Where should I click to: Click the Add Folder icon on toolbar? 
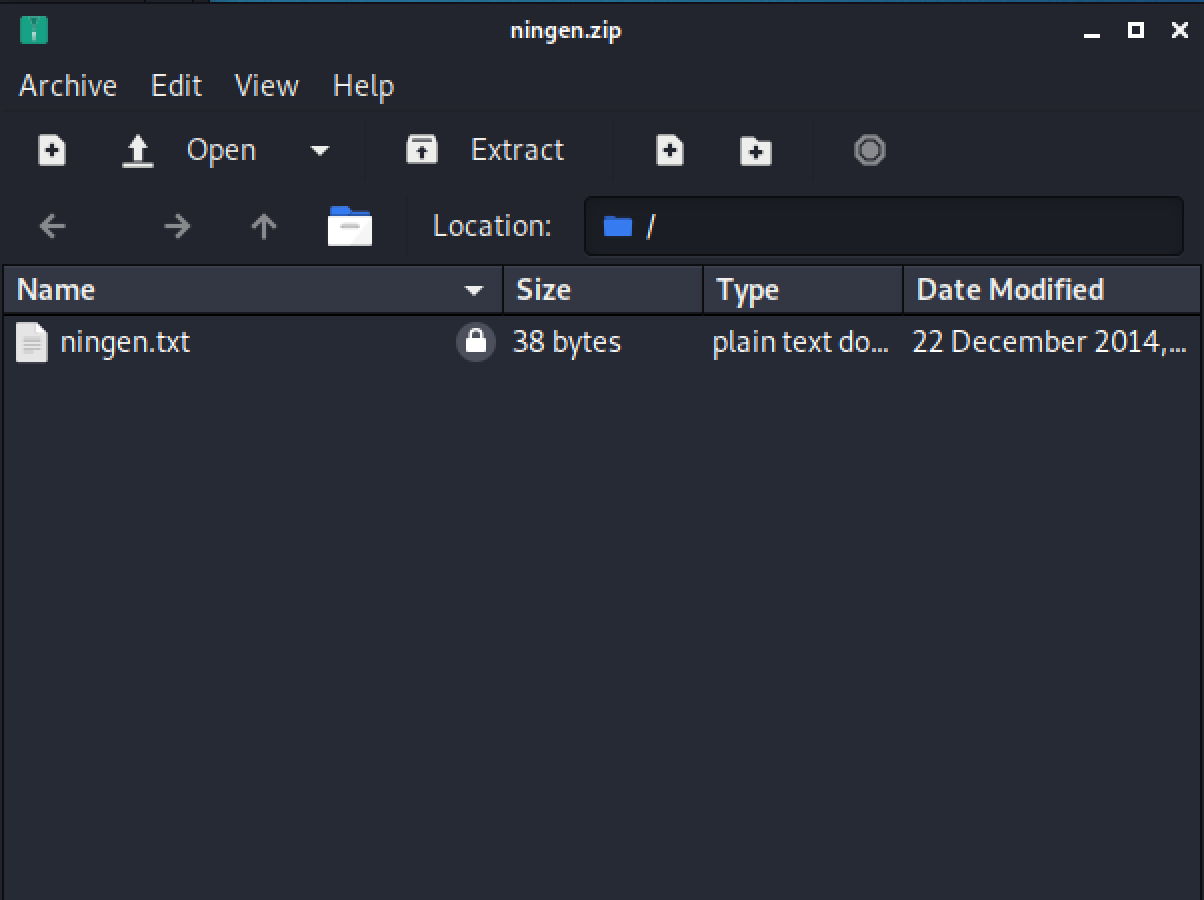click(755, 150)
